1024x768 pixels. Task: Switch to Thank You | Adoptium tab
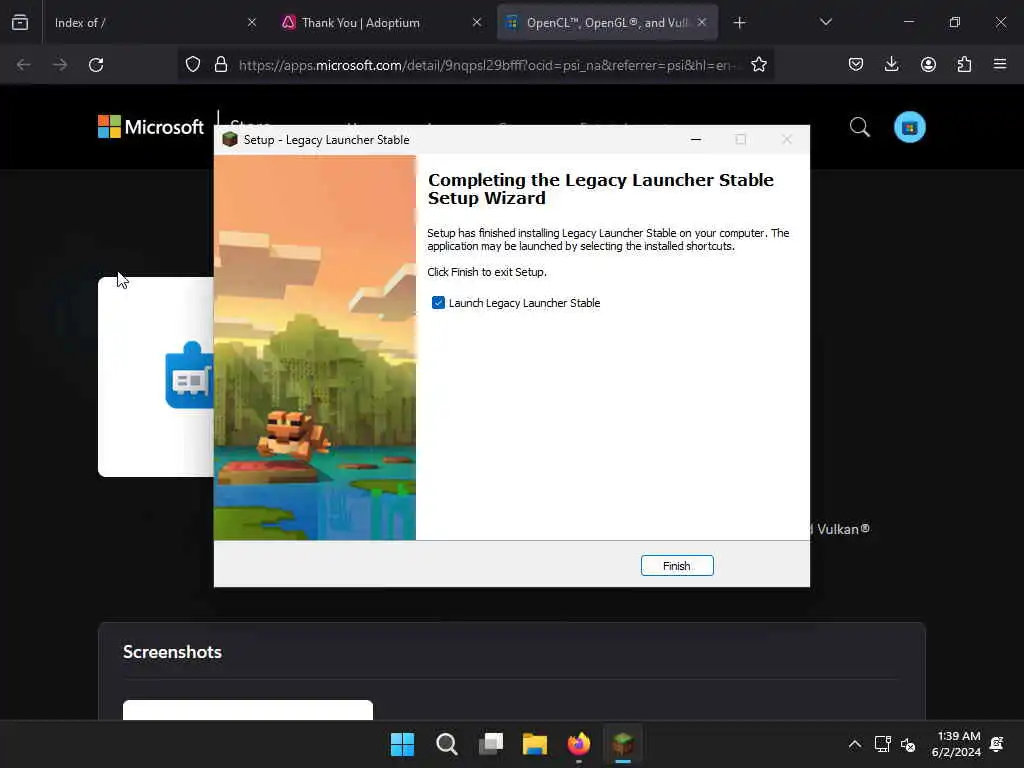tap(383, 23)
